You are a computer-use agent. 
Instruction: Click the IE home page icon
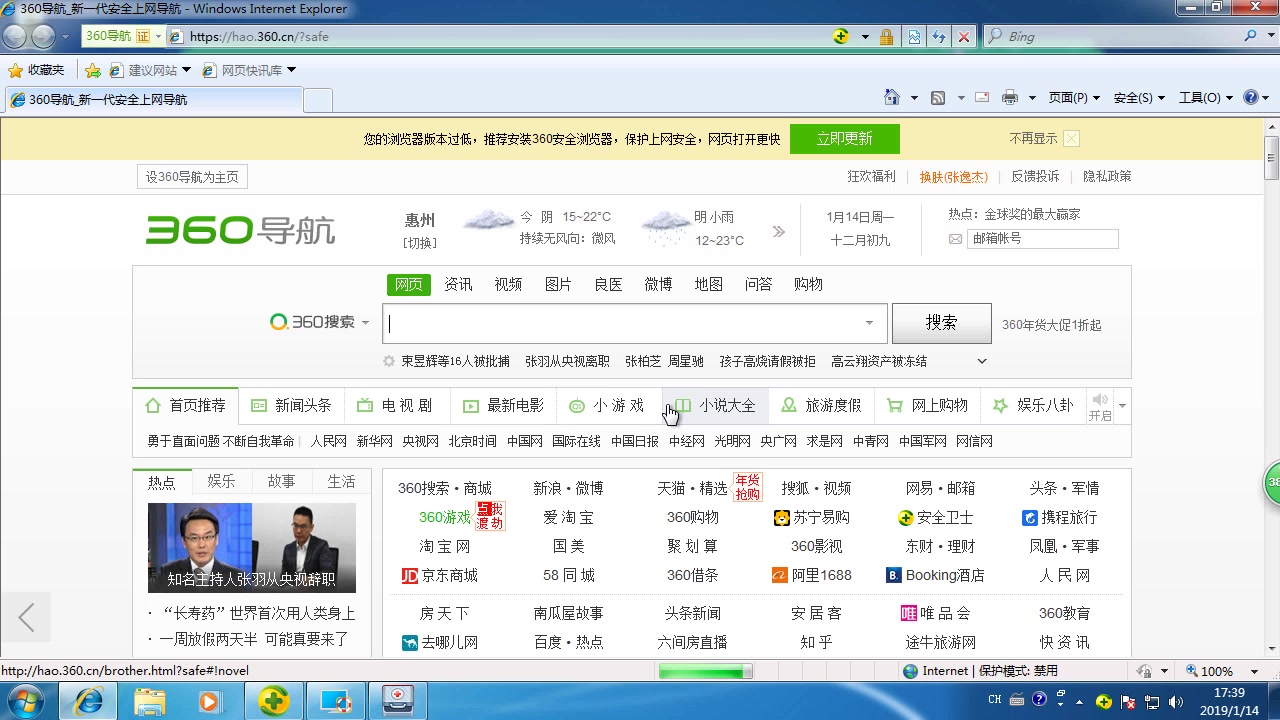point(892,97)
